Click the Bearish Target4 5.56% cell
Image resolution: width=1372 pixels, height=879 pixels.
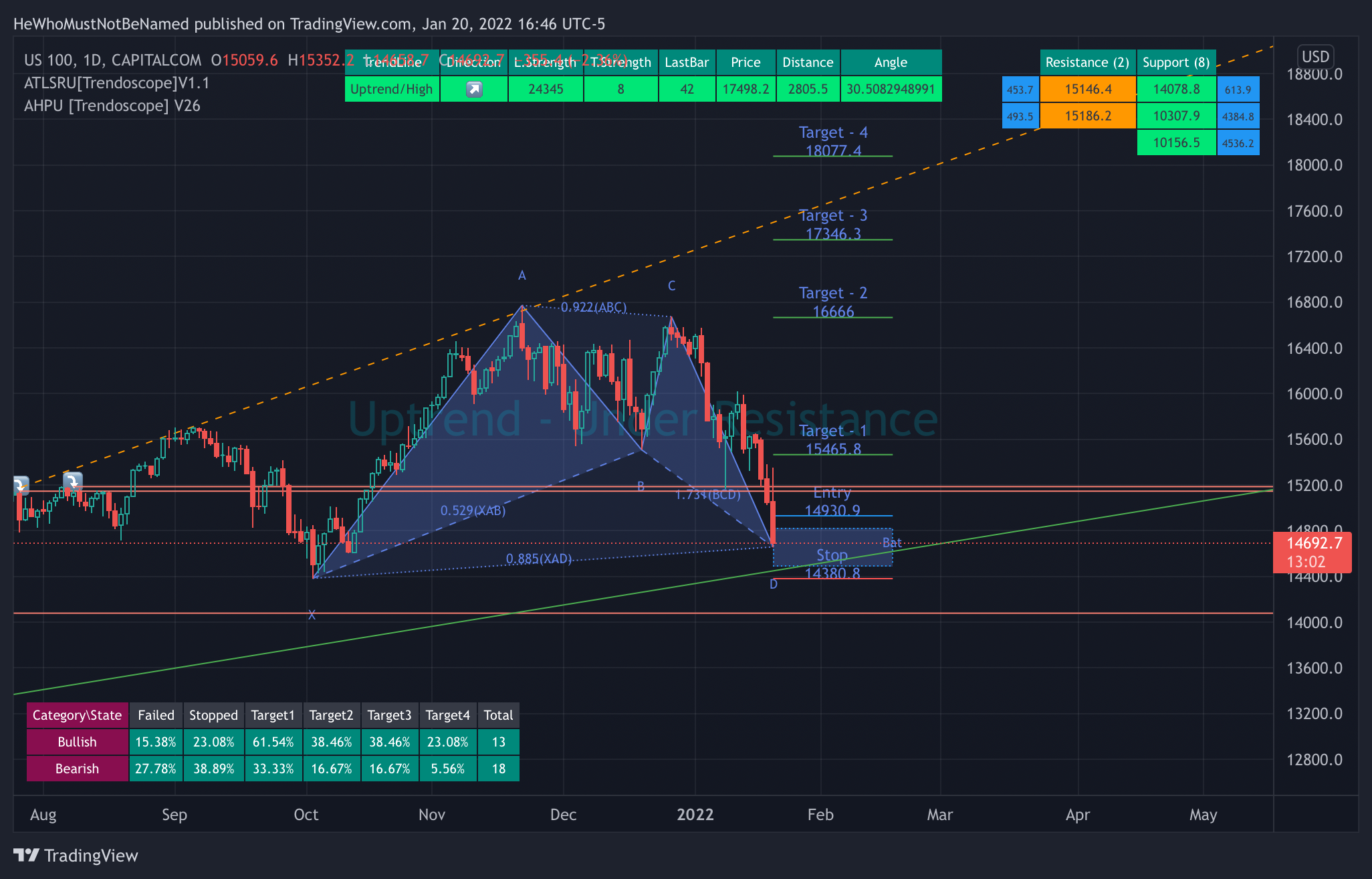[x=448, y=769]
